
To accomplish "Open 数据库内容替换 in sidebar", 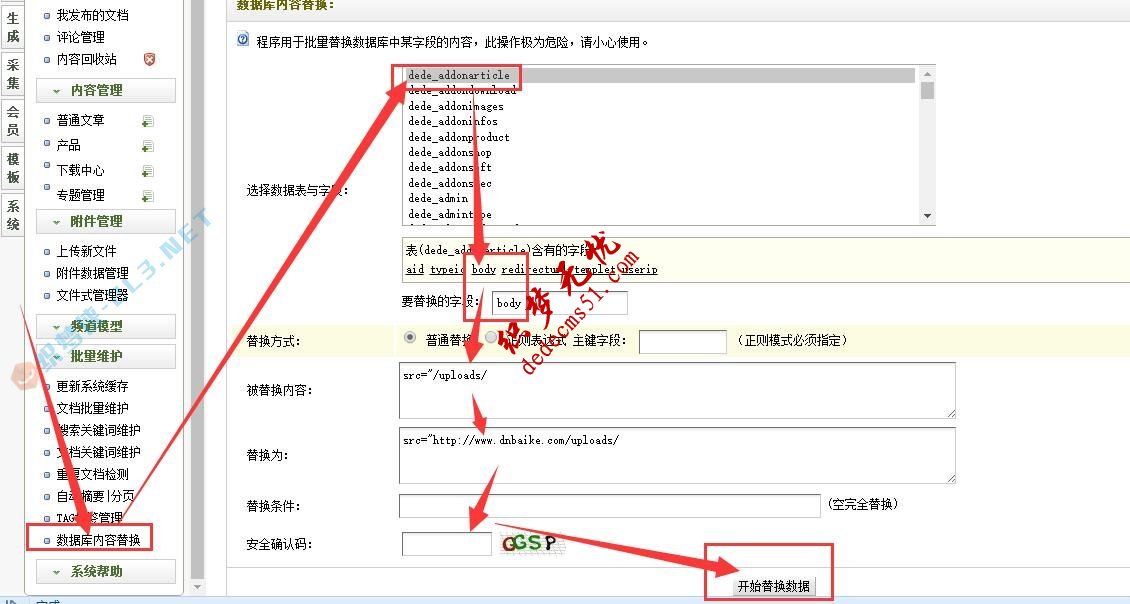I will click(x=98, y=540).
